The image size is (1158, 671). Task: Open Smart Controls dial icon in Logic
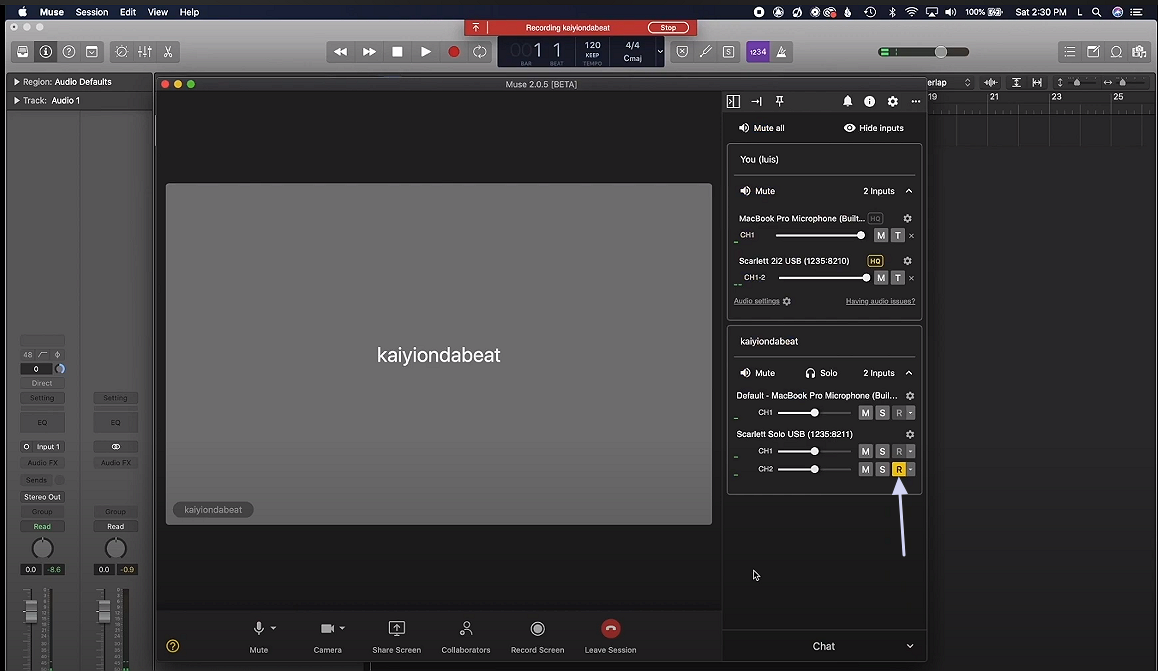122,52
